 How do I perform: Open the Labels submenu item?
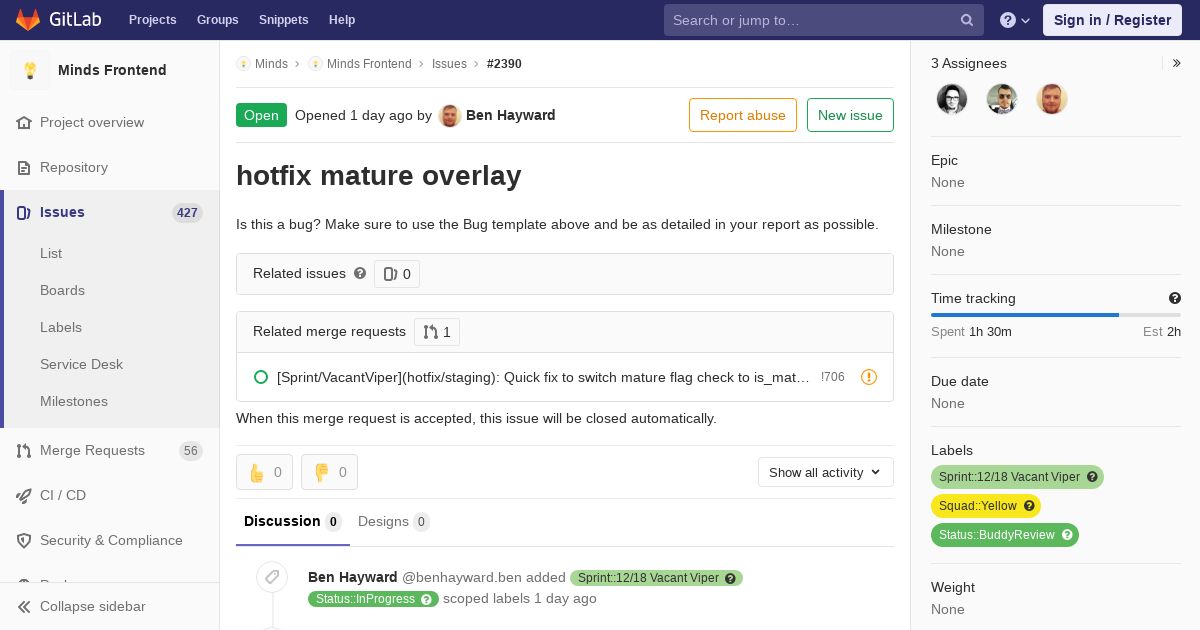pos(61,327)
